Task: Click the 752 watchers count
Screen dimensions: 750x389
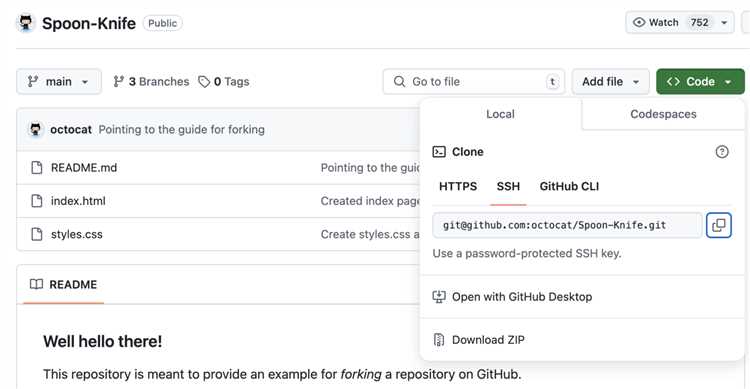Action: pyautogui.click(x=699, y=22)
